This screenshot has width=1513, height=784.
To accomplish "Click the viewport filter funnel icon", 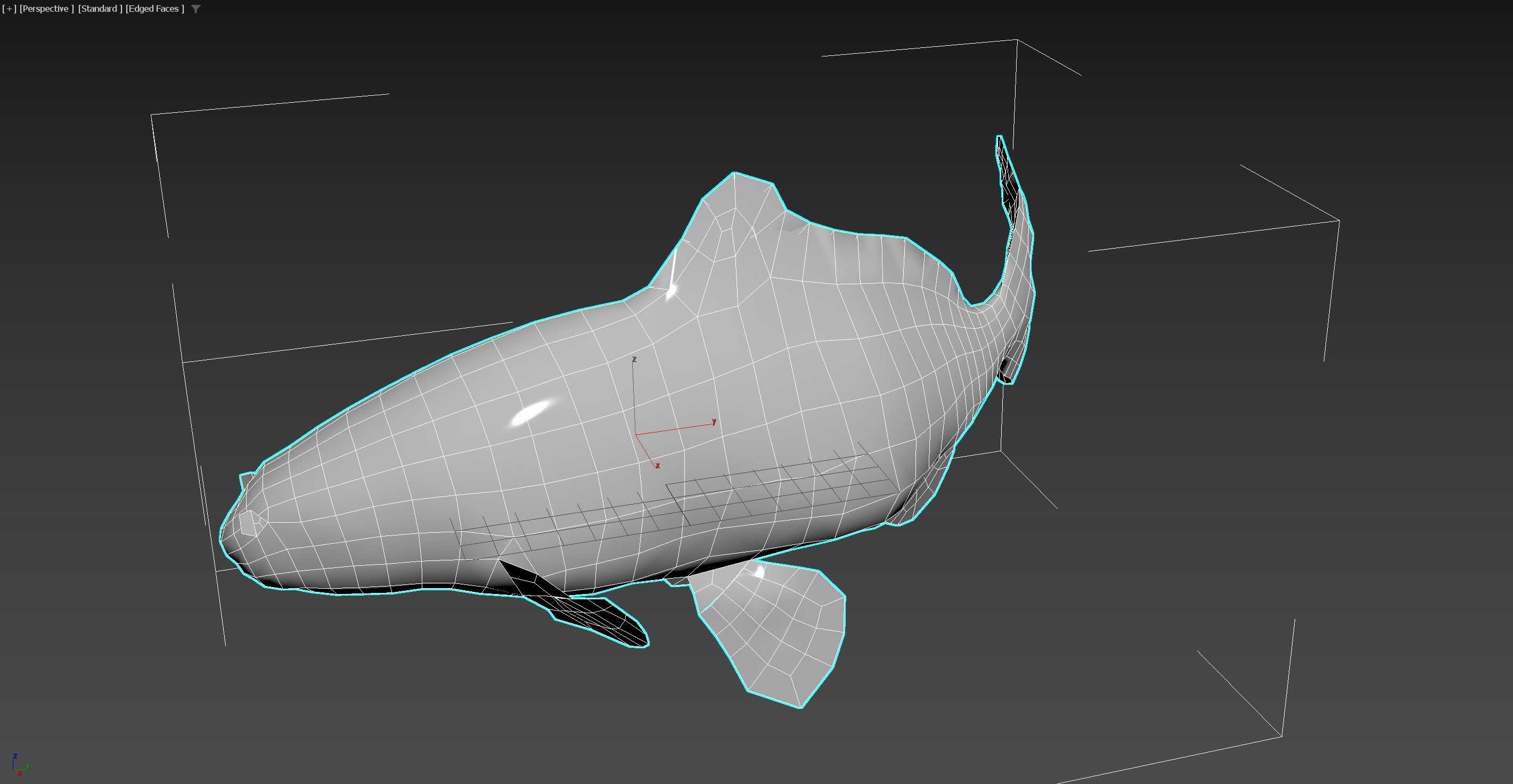I will (x=196, y=9).
